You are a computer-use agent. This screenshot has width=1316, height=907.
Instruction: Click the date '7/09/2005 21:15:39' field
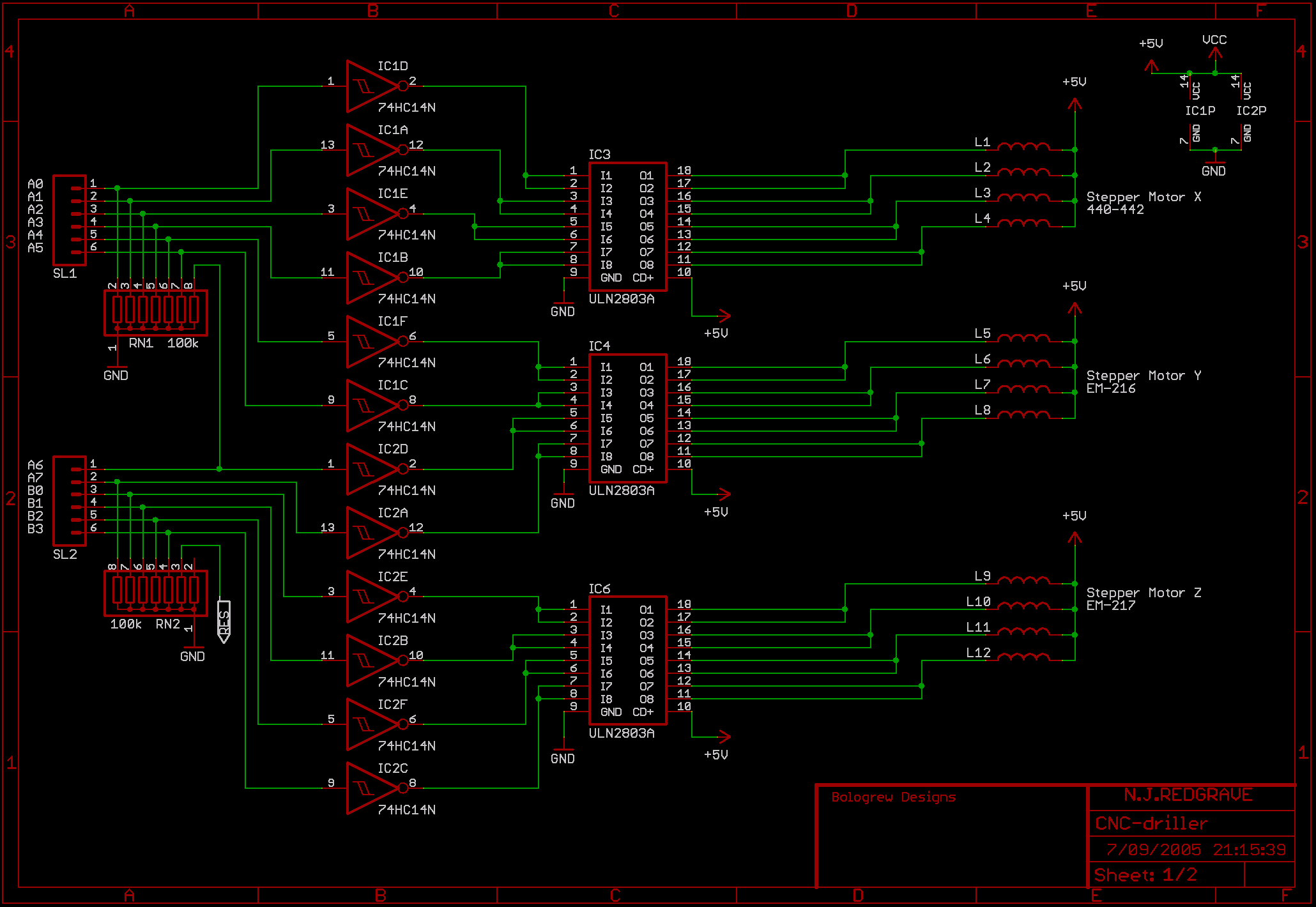point(1196,850)
